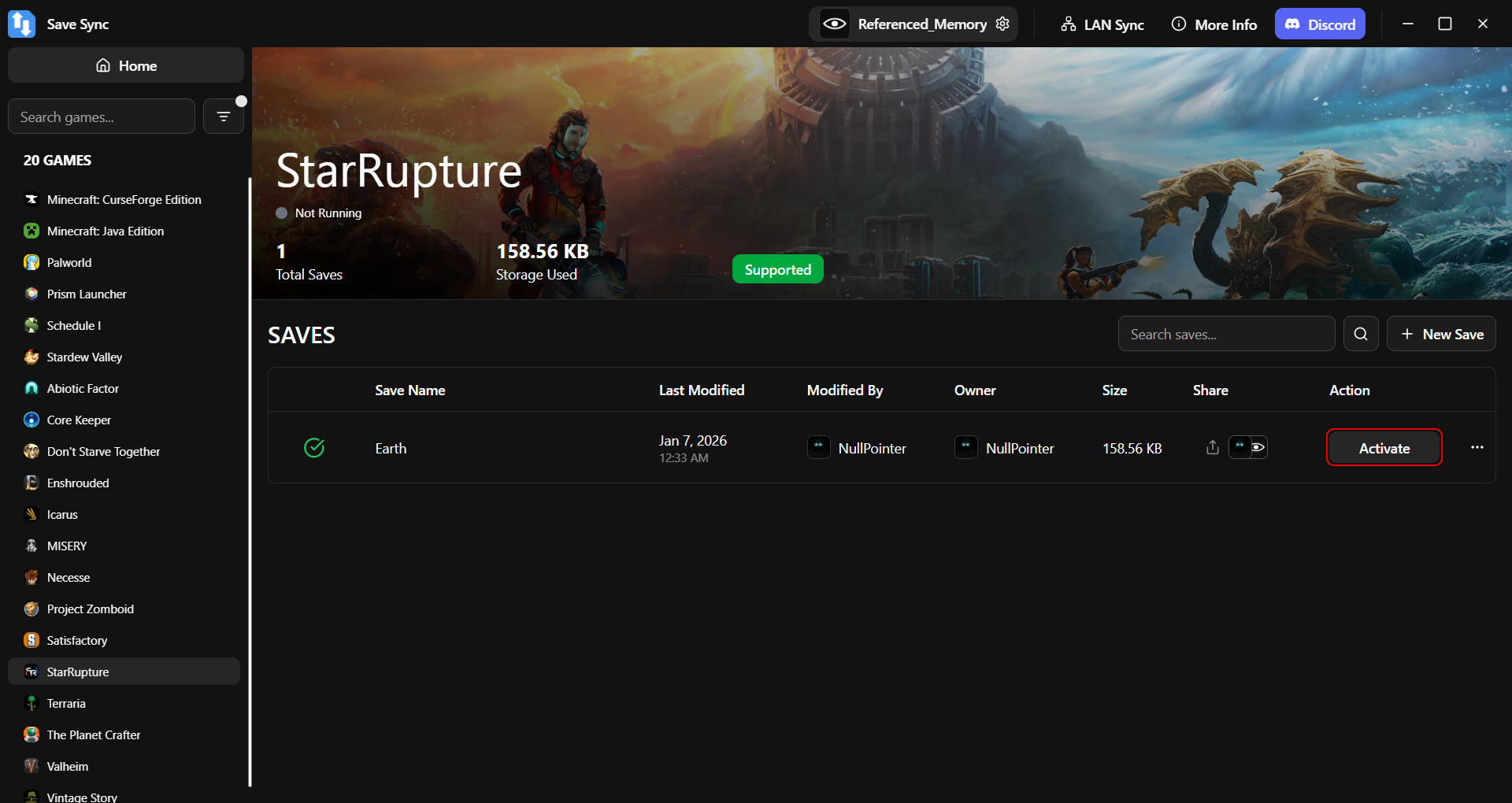Screen dimensions: 1512x803
Task: Click the Enshrouded game icon
Action: pyautogui.click(x=31, y=483)
